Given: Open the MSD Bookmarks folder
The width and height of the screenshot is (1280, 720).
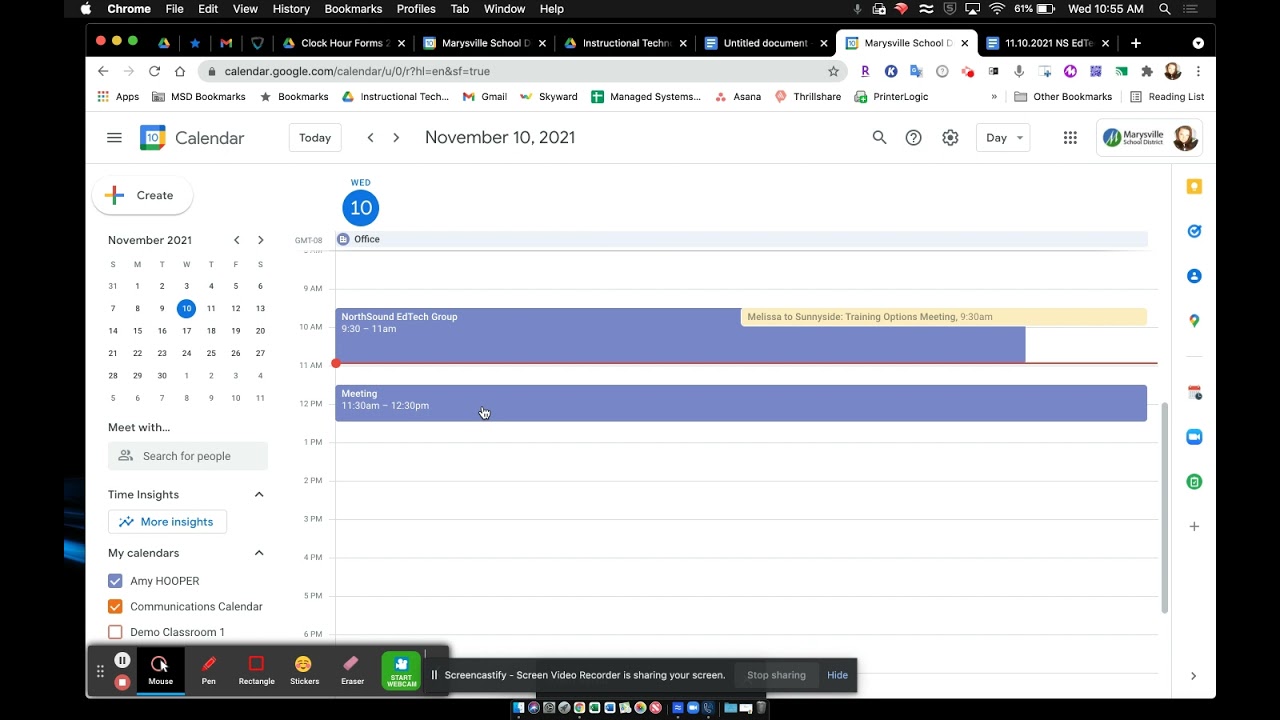Looking at the screenshot, I should tap(198, 97).
